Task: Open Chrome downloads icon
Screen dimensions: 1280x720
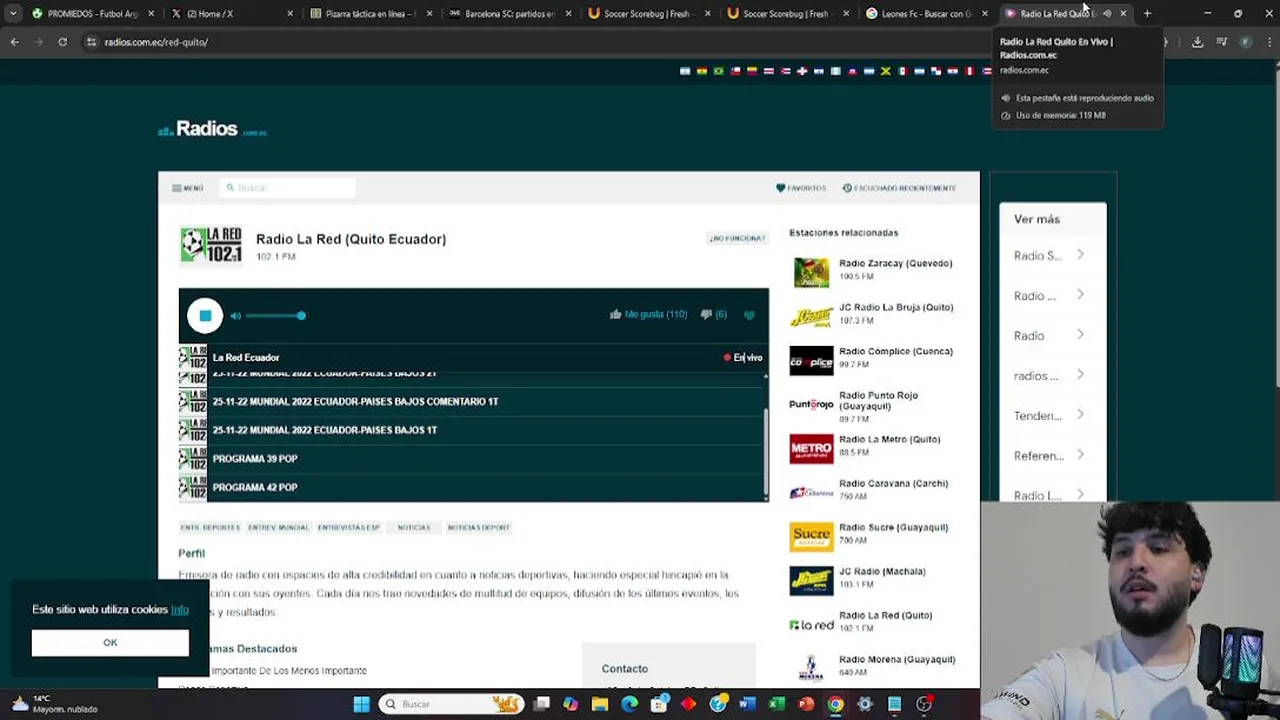Action: click(x=1197, y=42)
